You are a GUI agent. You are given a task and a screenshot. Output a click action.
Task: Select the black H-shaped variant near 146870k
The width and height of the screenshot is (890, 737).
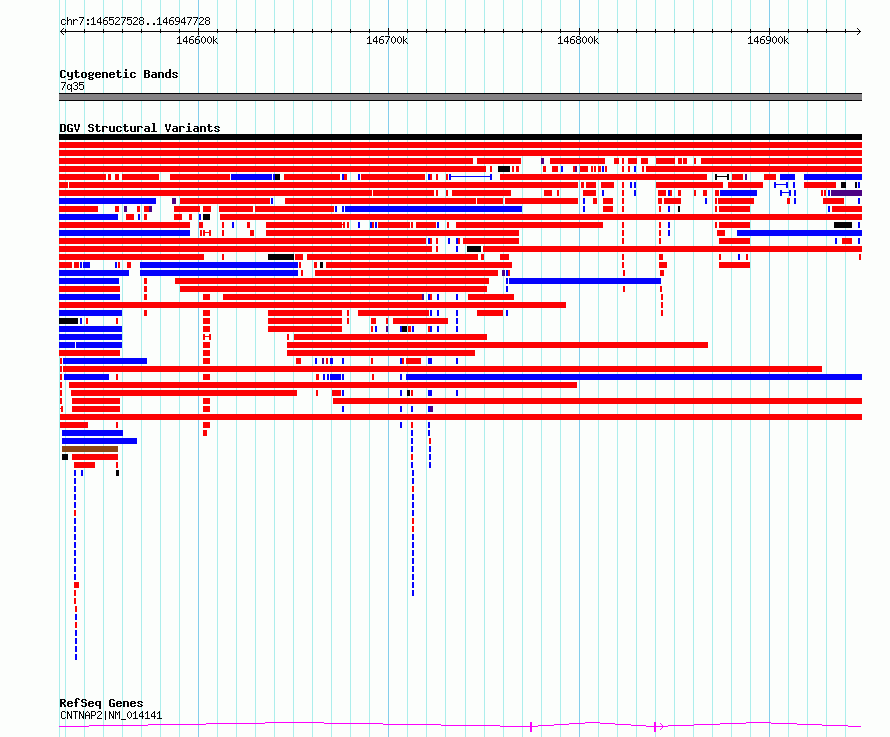pos(722,177)
